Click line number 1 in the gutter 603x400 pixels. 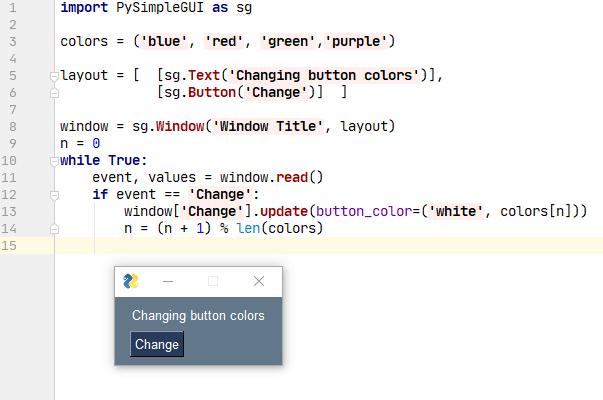[13, 8]
